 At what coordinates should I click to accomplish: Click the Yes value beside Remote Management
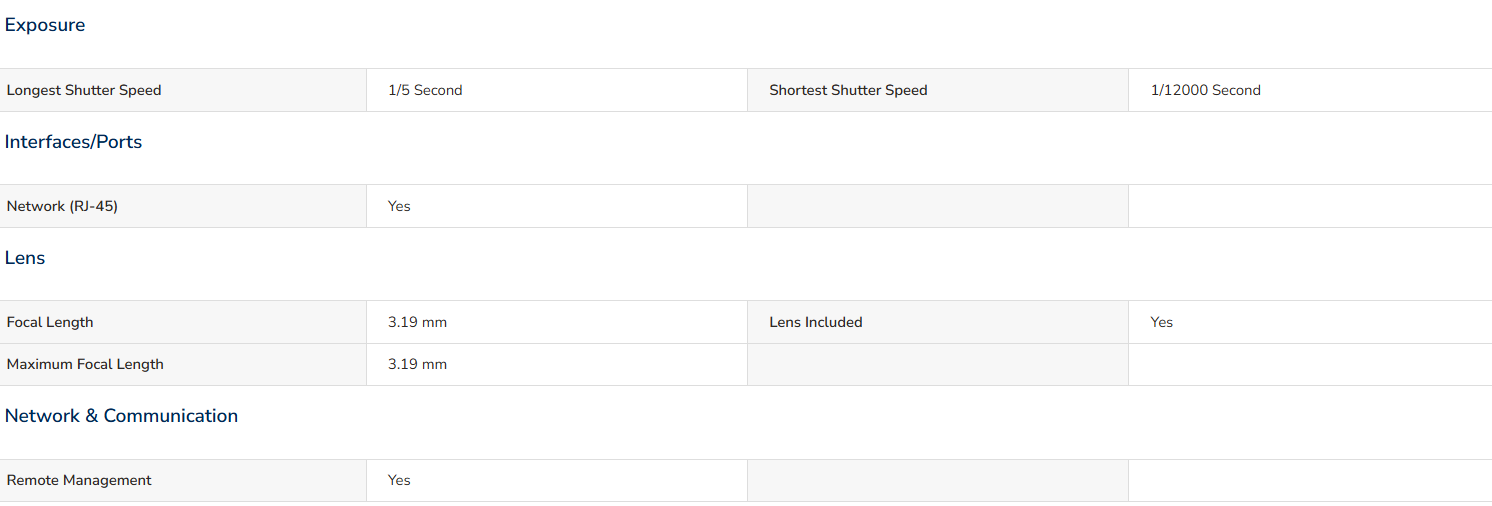click(399, 480)
